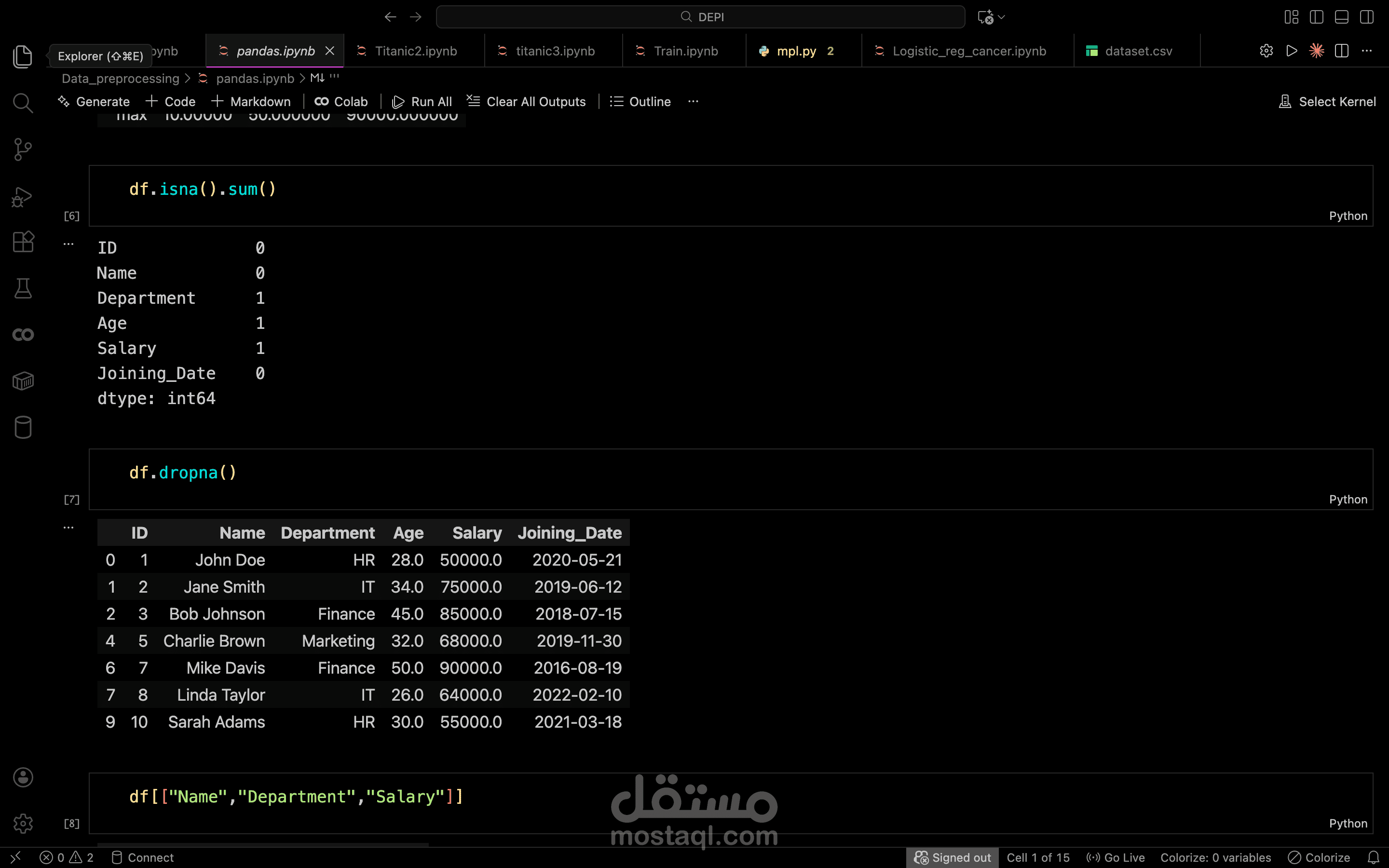The image size is (1389, 868).
Task: Close the pandas.ipynb tab
Action: tap(329, 51)
